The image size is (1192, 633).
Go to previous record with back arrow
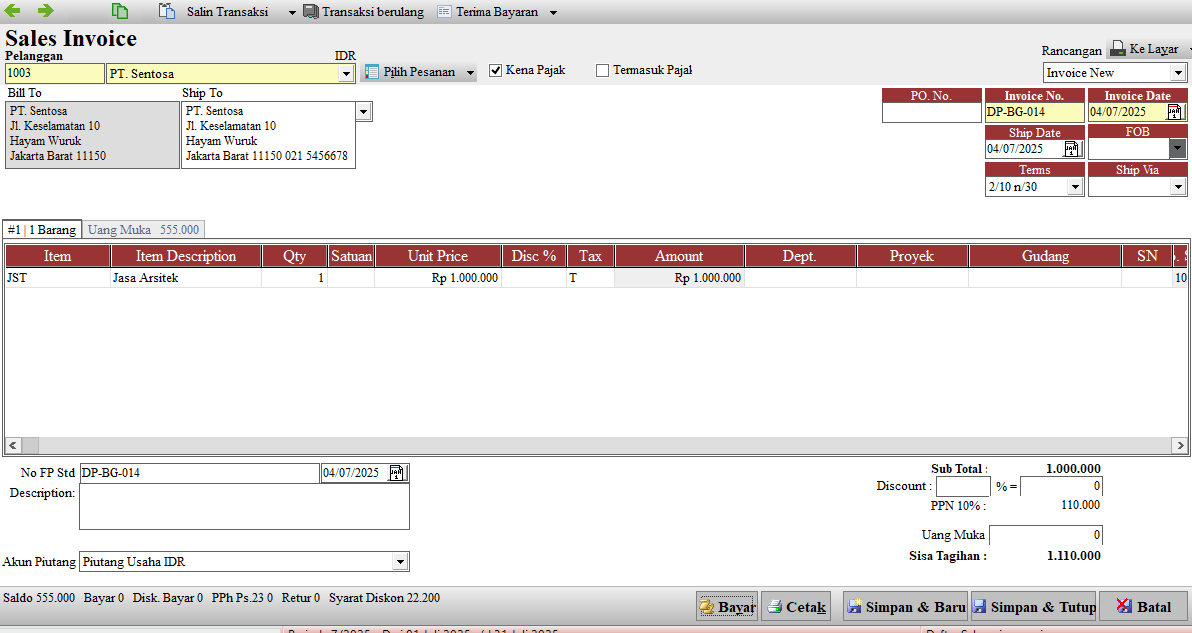click(12, 11)
